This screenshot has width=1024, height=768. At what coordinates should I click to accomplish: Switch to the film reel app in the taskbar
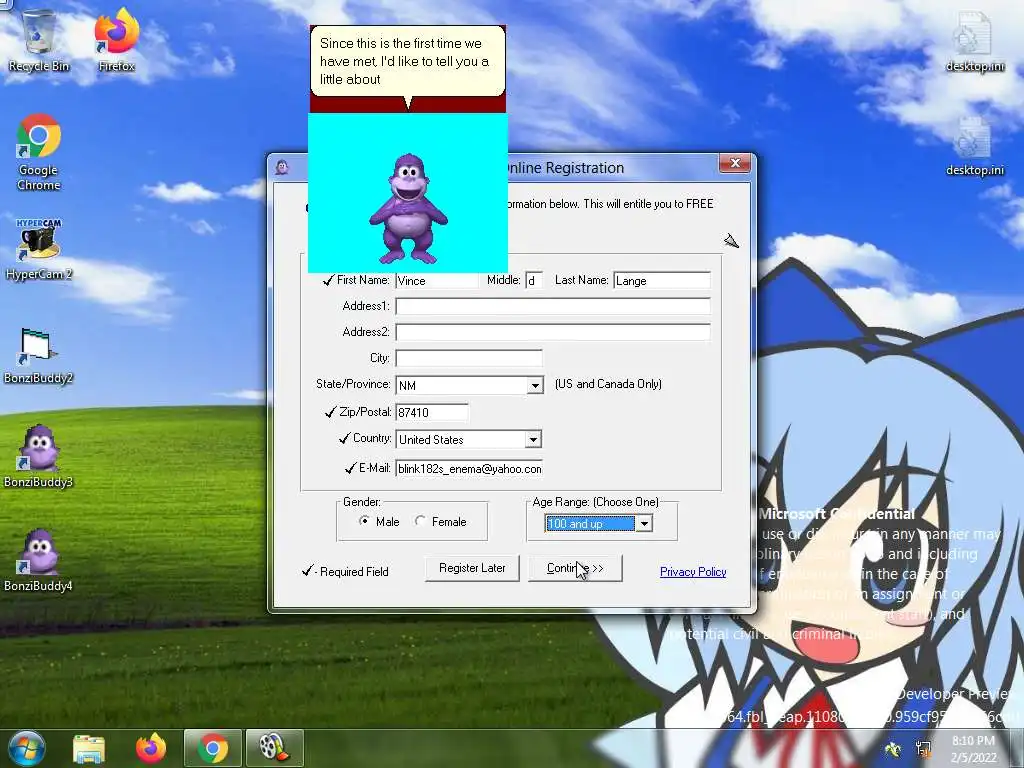[x=274, y=748]
